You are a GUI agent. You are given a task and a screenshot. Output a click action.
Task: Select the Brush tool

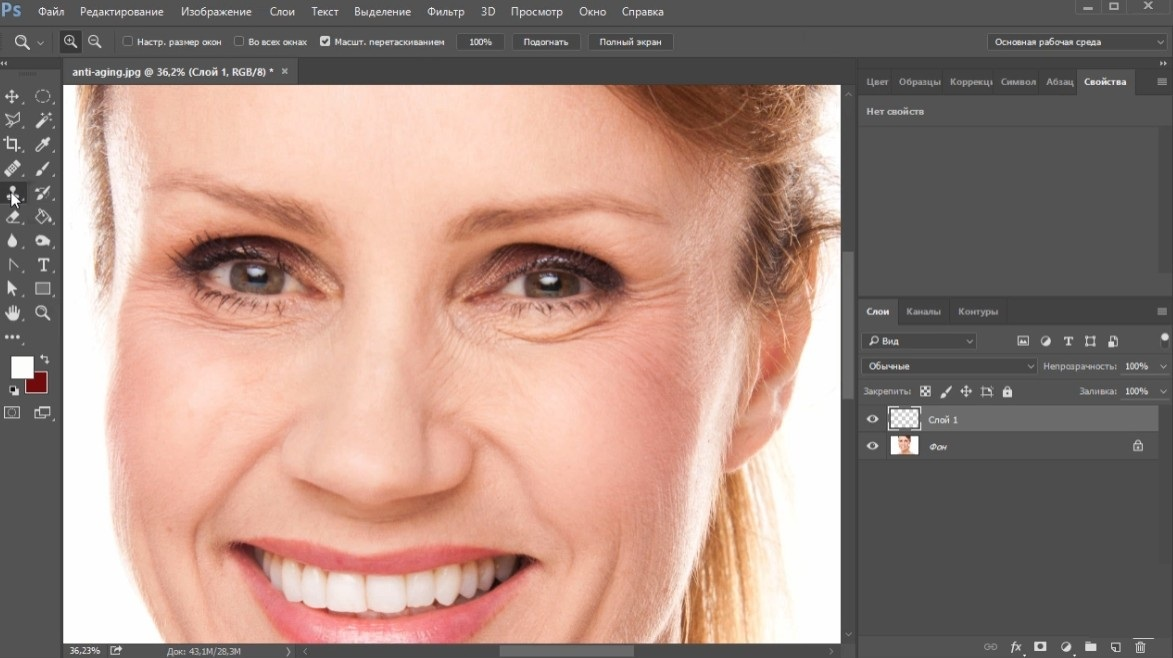(43, 169)
